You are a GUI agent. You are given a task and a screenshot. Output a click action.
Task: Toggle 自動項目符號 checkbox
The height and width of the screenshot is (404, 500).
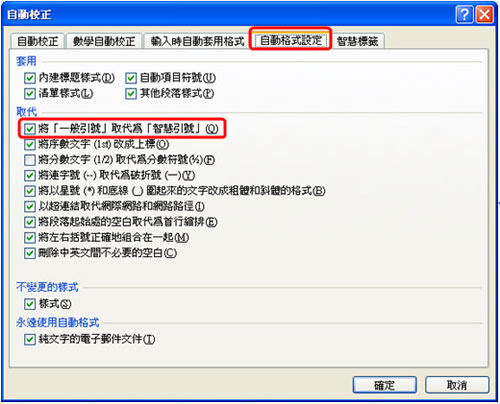(x=131, y=78)
